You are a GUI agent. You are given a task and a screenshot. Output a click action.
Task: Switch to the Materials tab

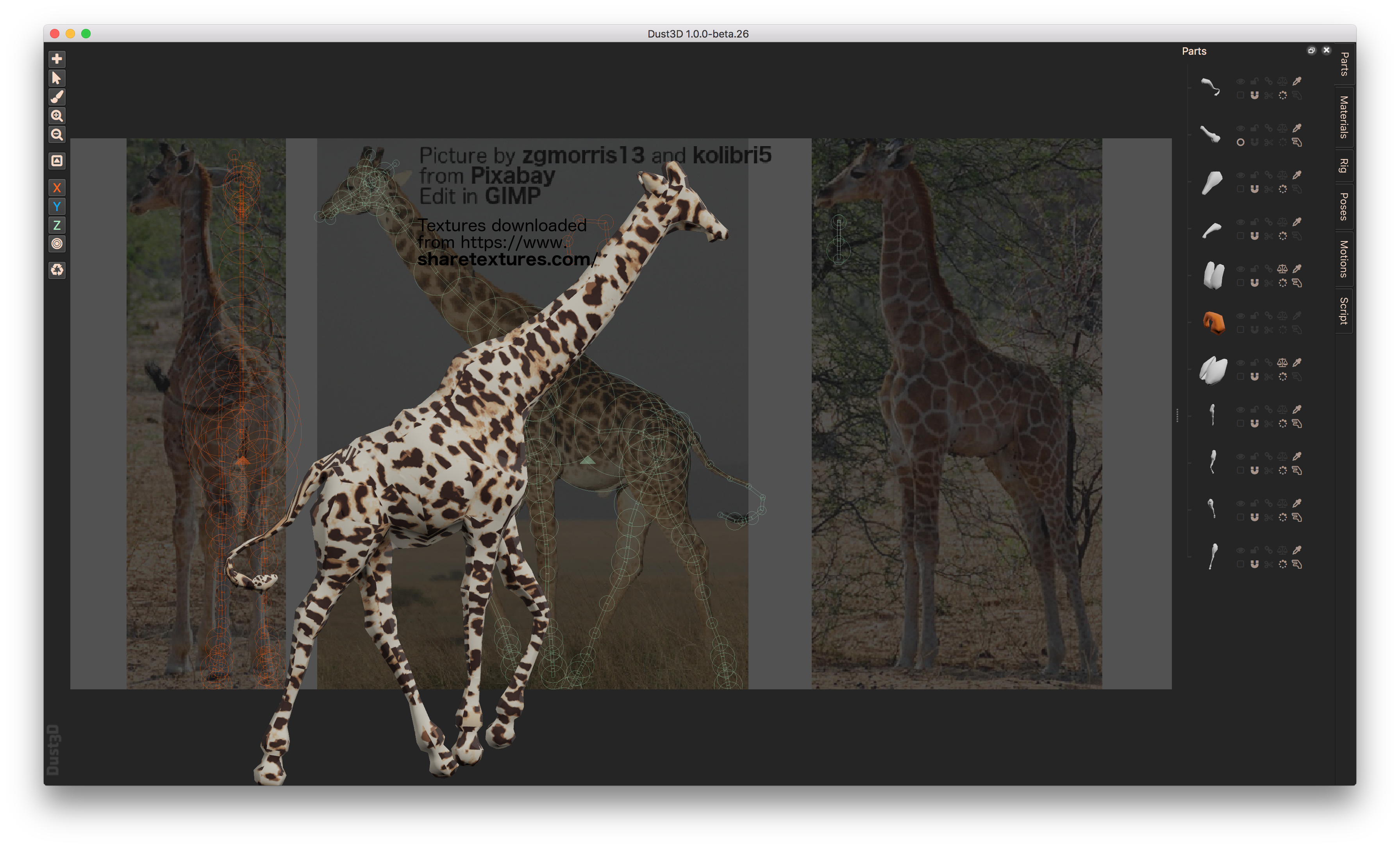pos(1344,116)
